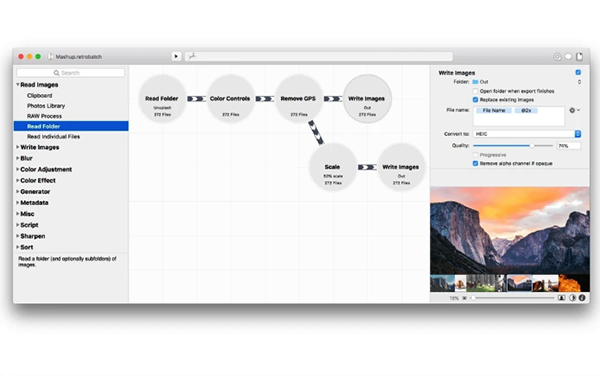Click the before/after compare icon under the preview
The height and width of the screenshot is (376, 600).
pyautogui.click(x=572, y=298)
